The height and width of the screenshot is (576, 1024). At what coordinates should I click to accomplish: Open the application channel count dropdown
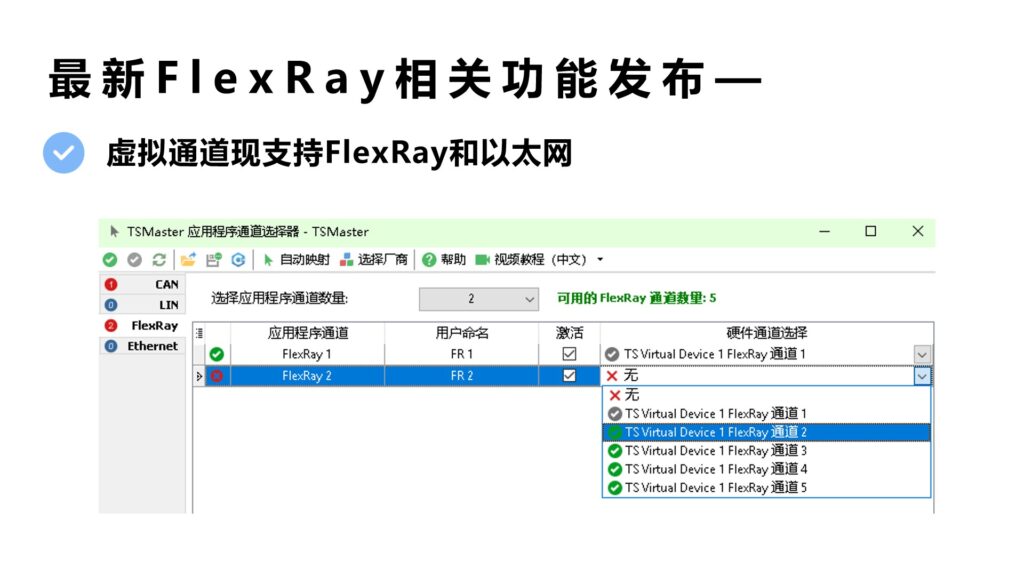pos(532,299)
